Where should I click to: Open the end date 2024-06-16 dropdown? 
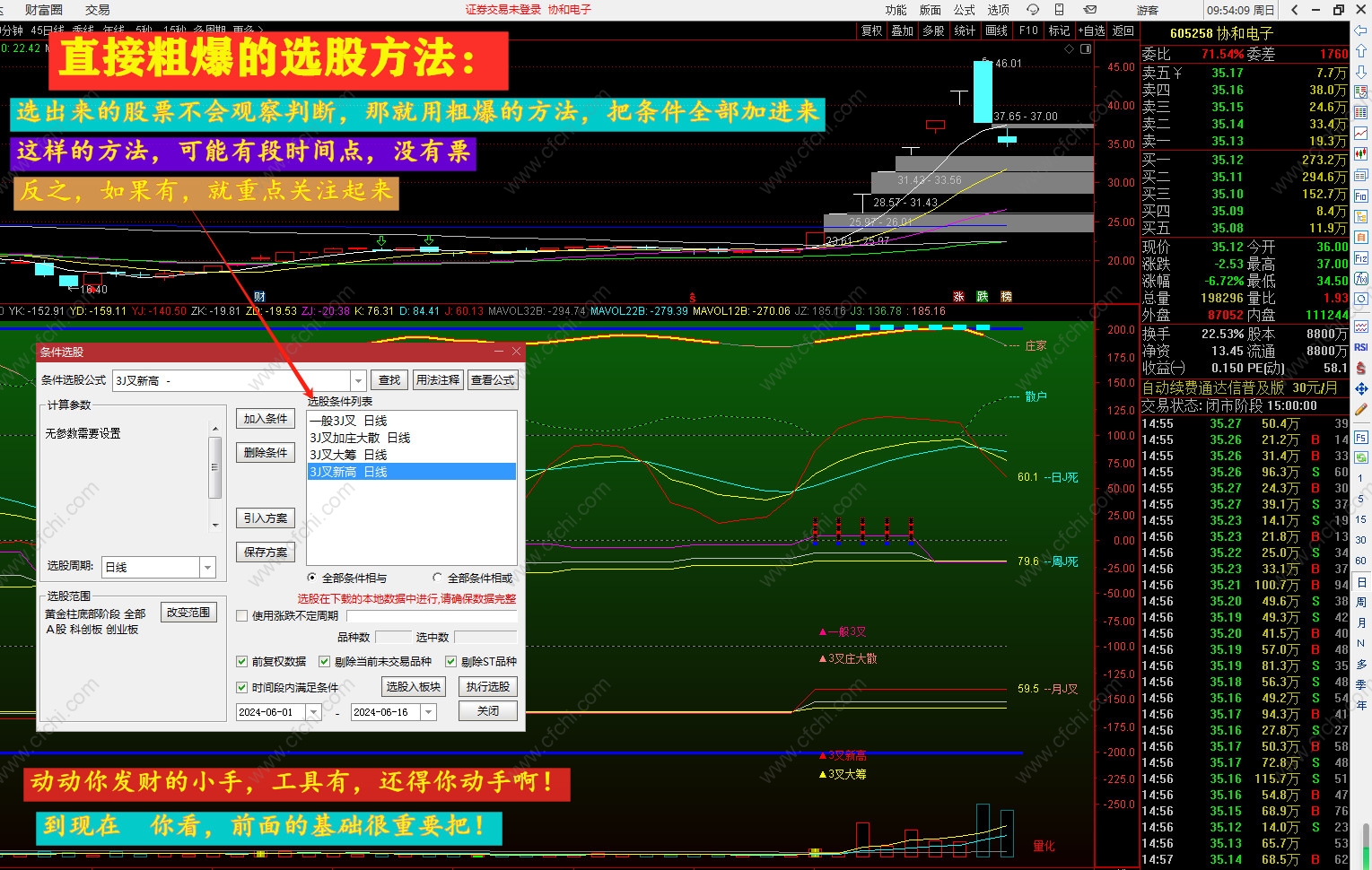pos(429,712)
